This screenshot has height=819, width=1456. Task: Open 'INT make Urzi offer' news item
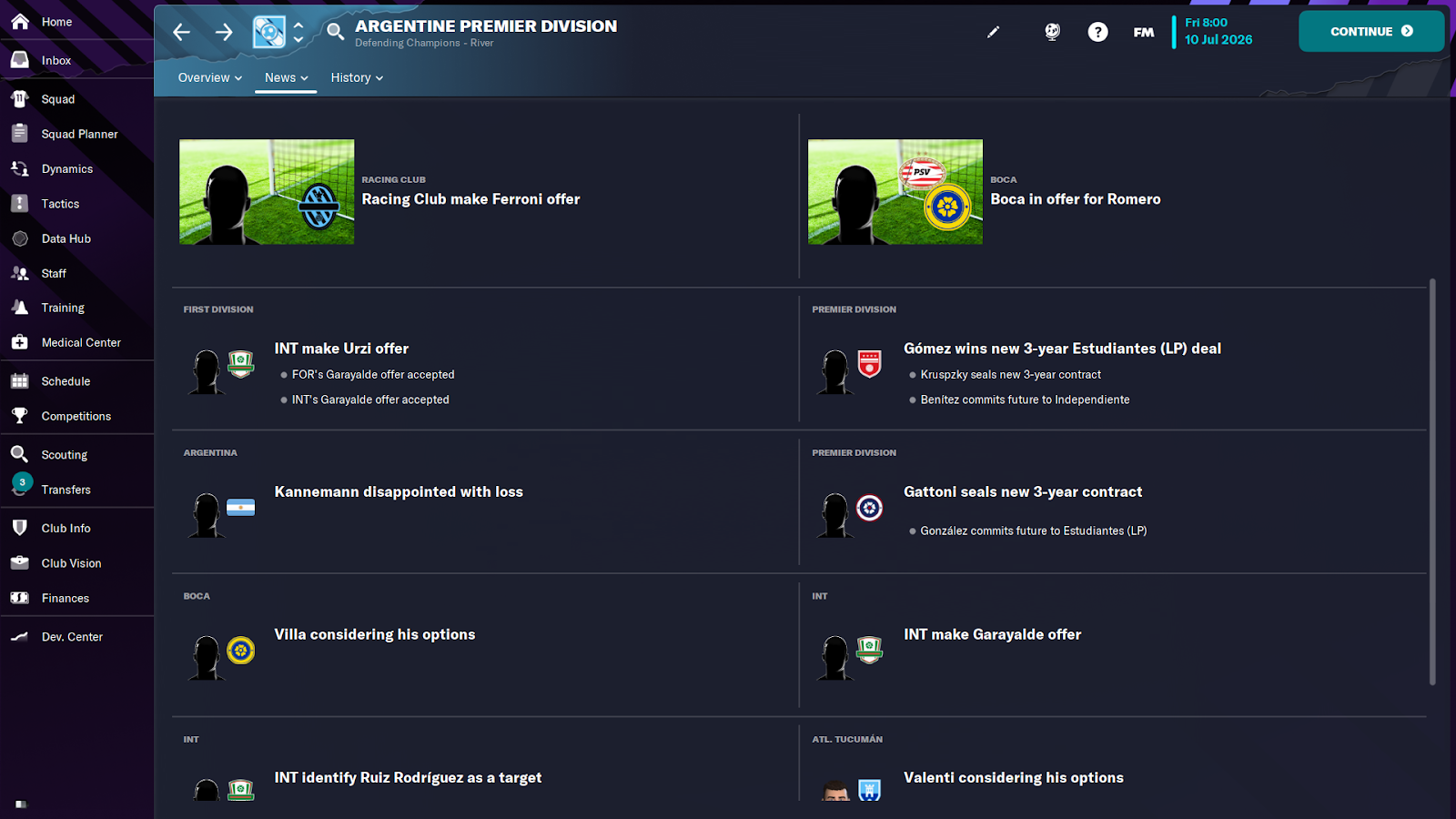pyautogui.click(x=341, y=349)
